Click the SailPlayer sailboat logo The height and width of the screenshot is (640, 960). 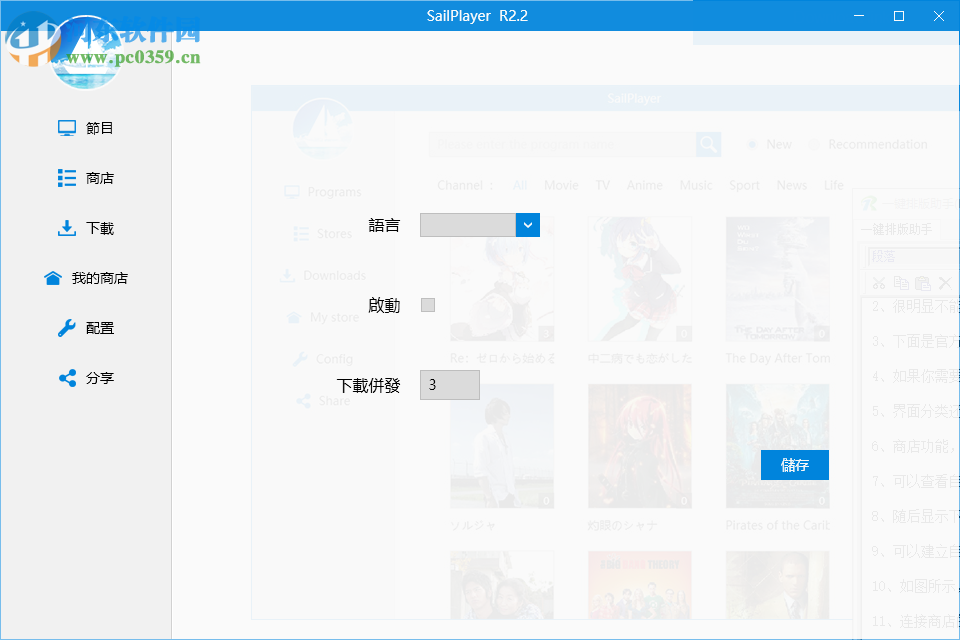click(x=322, y=128)
